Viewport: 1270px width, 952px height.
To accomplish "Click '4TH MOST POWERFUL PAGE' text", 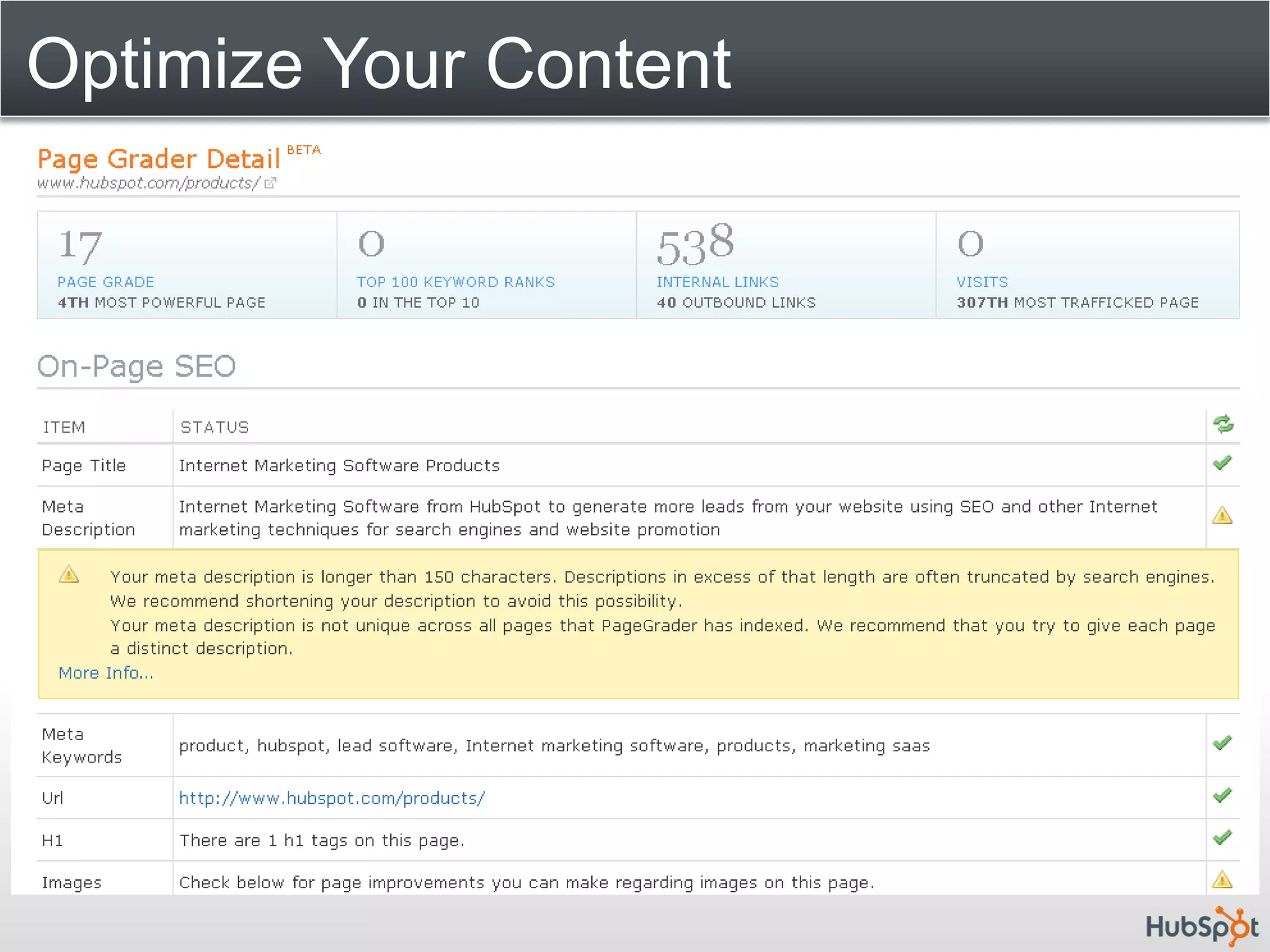I will pyautogui.click(x=161, y=302).
